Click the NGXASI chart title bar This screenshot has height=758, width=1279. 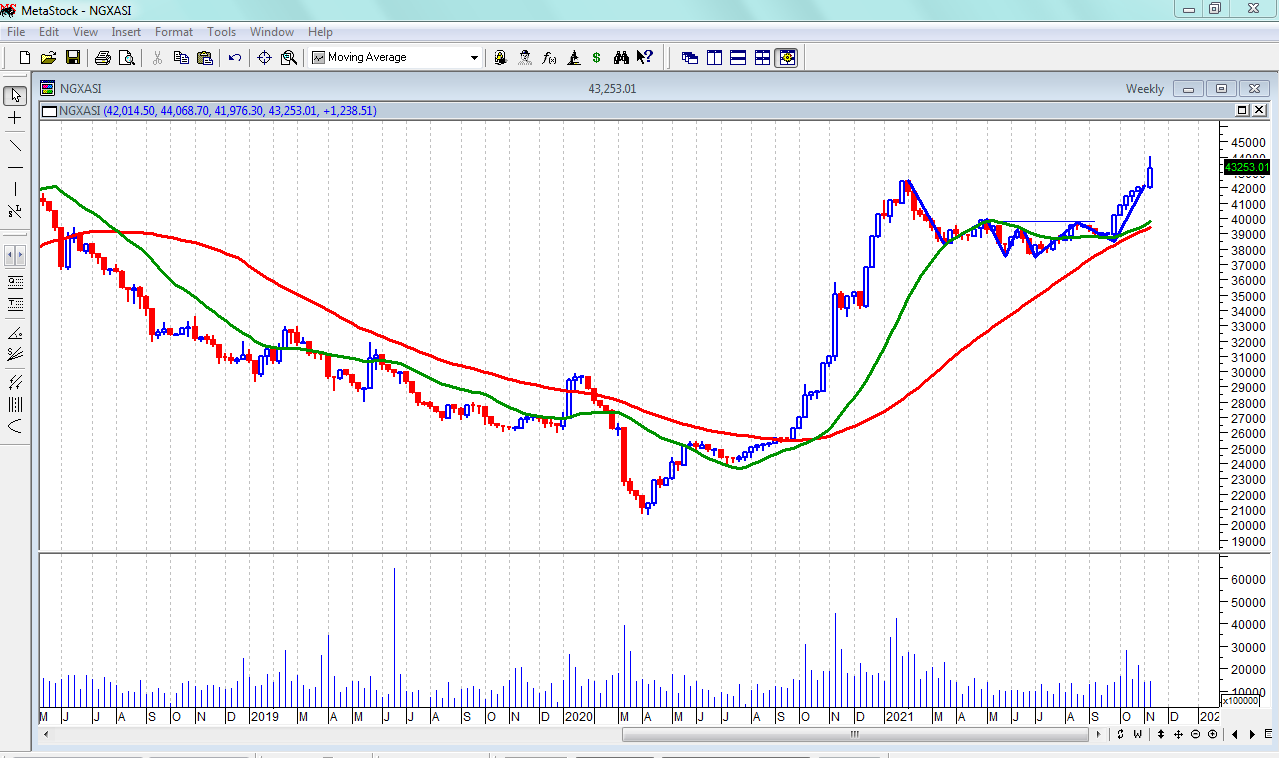[600, 89]
